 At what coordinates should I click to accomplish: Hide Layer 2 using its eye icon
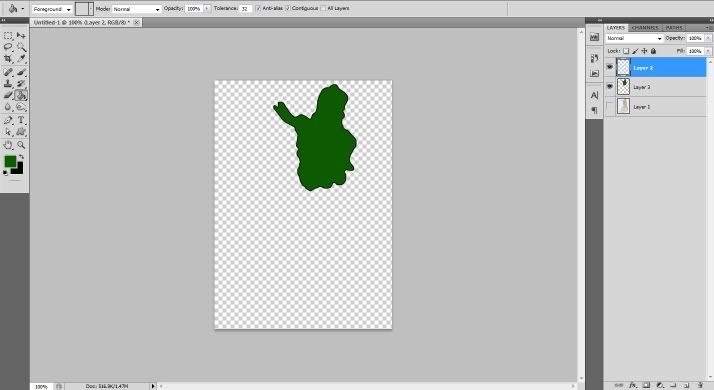tap(610, 67)
